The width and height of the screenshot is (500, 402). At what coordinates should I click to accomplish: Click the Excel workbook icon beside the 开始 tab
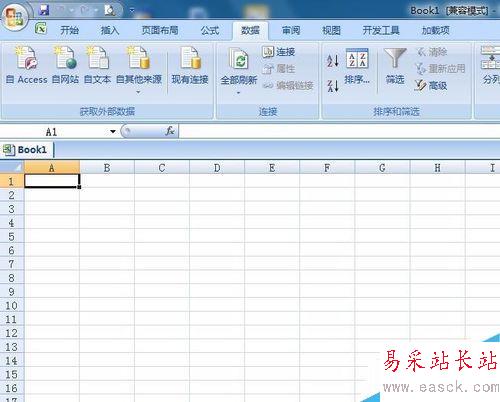point(41,29)
